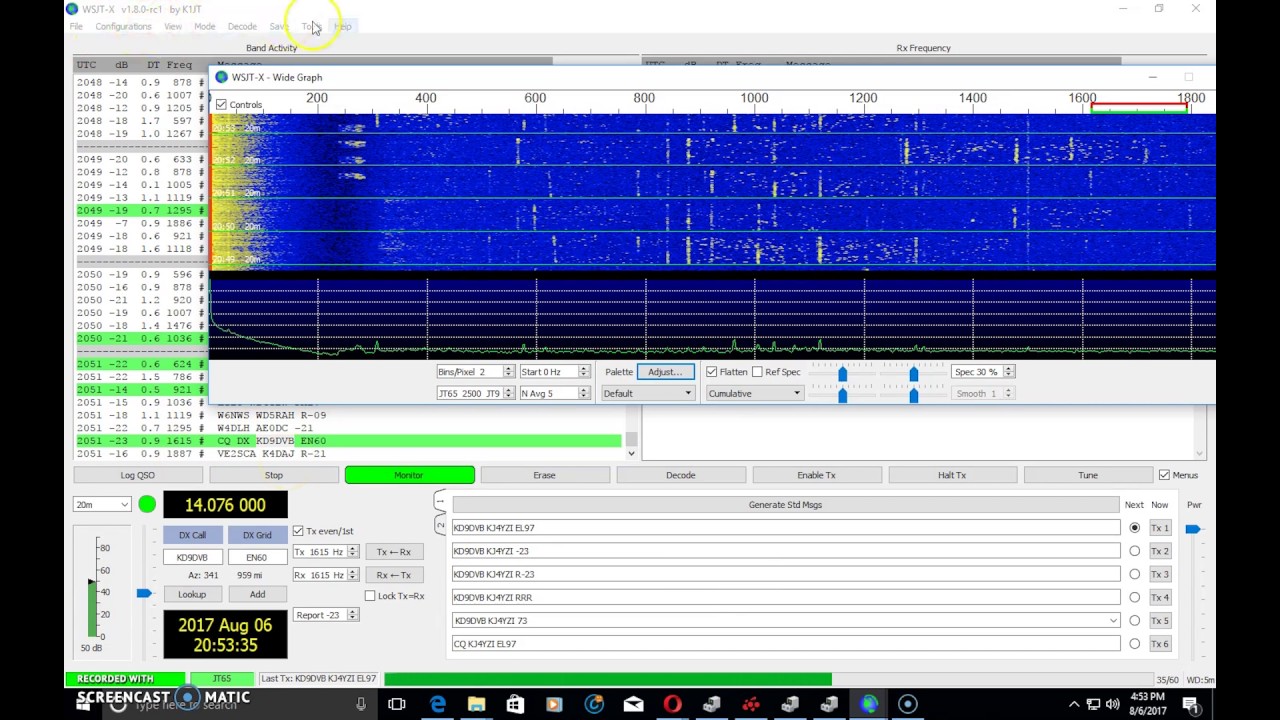This screenshot has width=1280, height=720.
Task: Open the View menu
Action: coord(173,26)
